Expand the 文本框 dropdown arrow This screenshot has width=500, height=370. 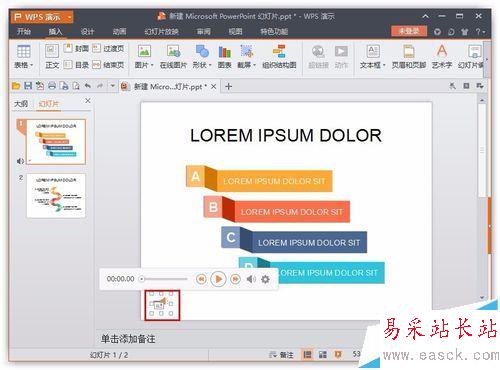384,65
